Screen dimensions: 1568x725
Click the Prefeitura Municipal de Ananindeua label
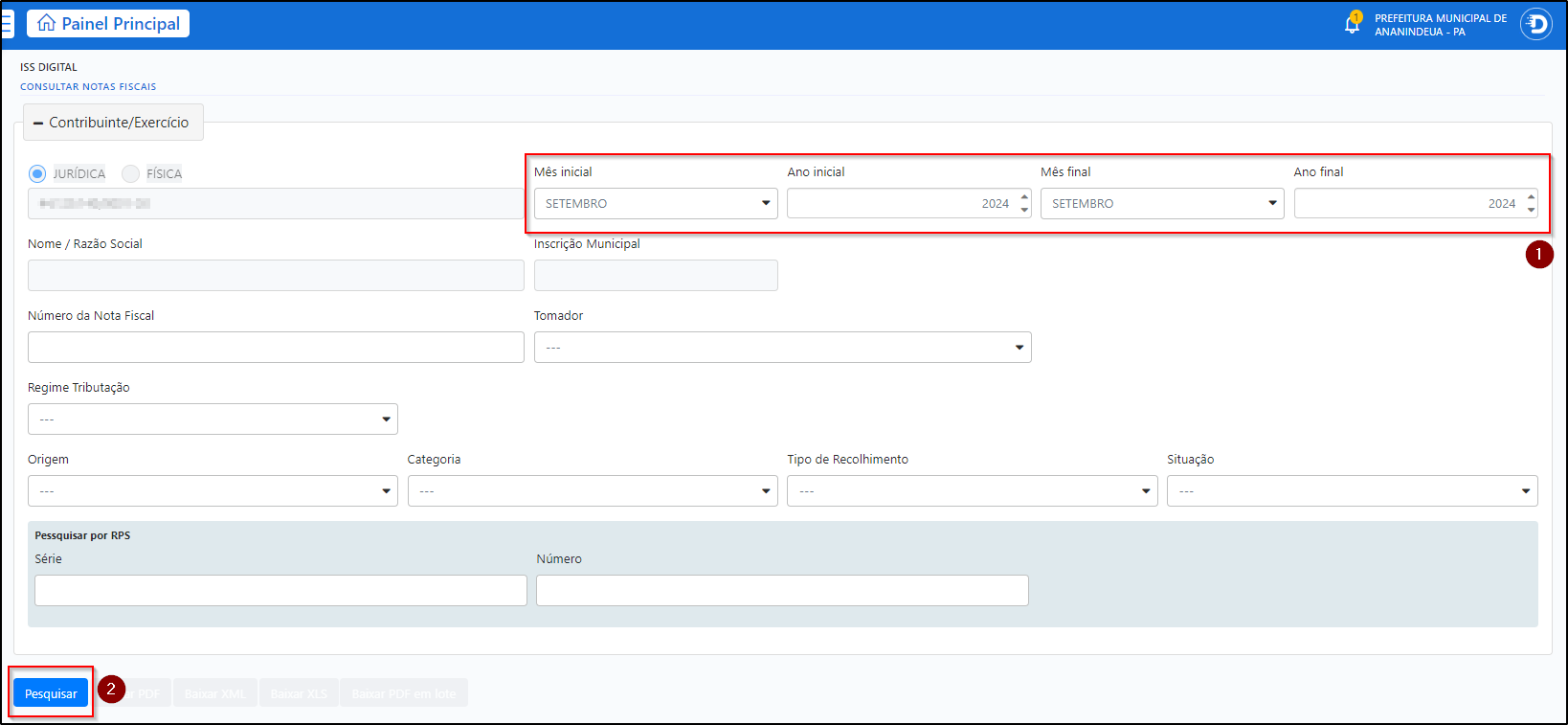coord(1441,25)
